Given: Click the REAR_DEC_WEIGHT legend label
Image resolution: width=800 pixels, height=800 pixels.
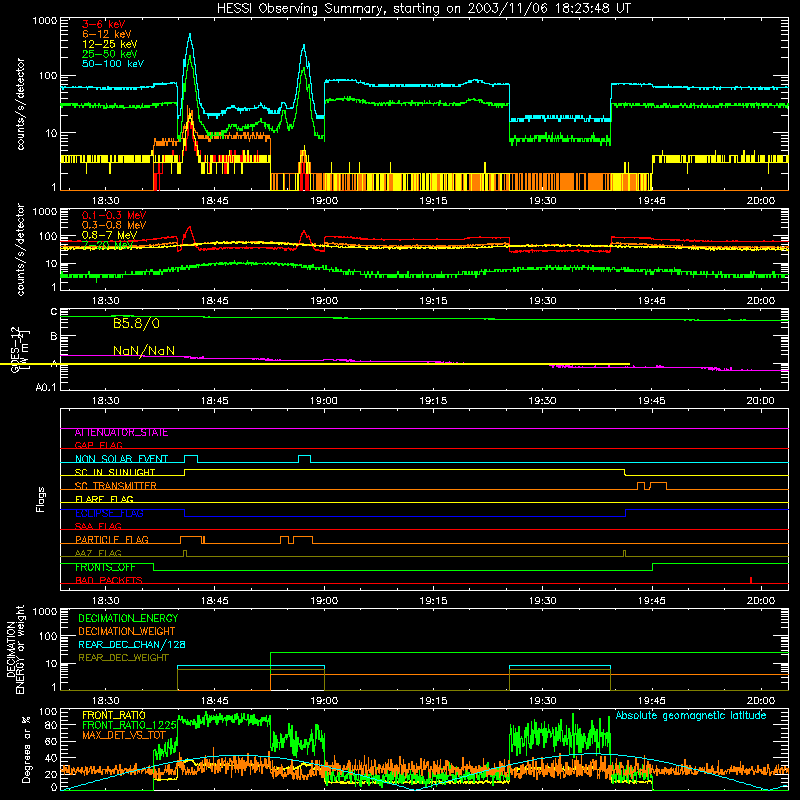Looking at the screenshot, I should [x=123, y=658].
